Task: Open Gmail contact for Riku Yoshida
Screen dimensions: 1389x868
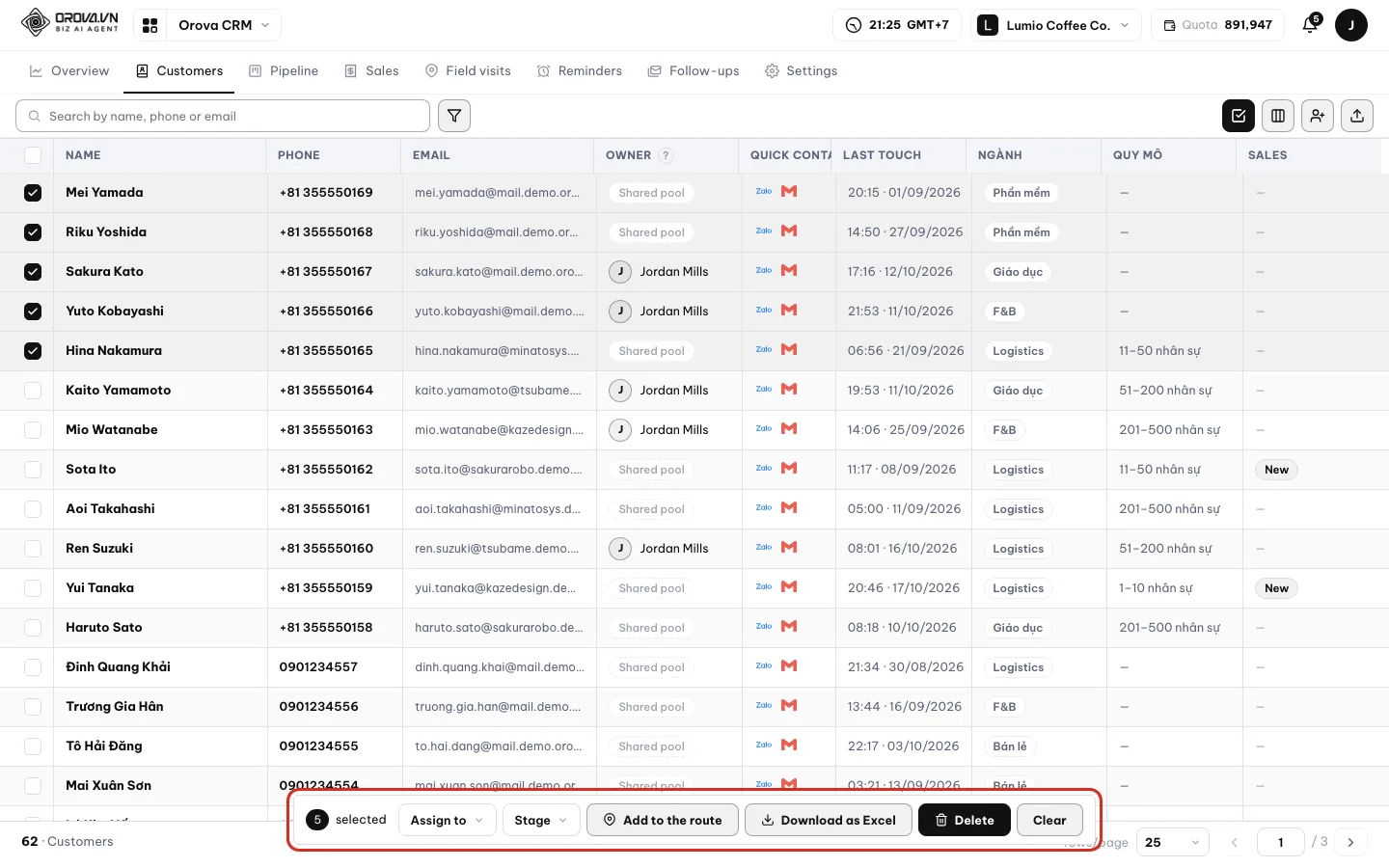Action: point(789,231)
